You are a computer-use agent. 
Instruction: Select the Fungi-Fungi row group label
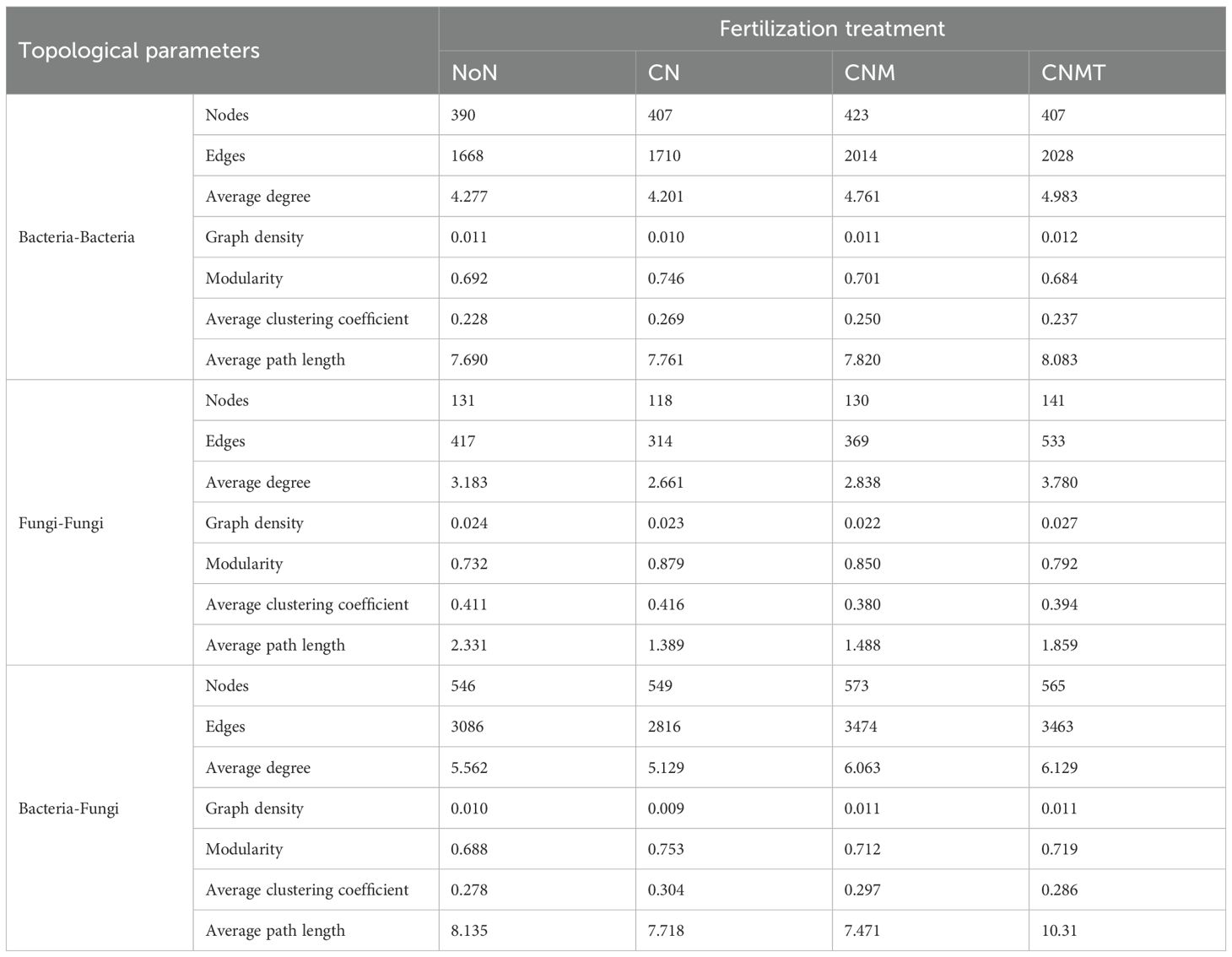pyautogui.click(x=61, y=523)
